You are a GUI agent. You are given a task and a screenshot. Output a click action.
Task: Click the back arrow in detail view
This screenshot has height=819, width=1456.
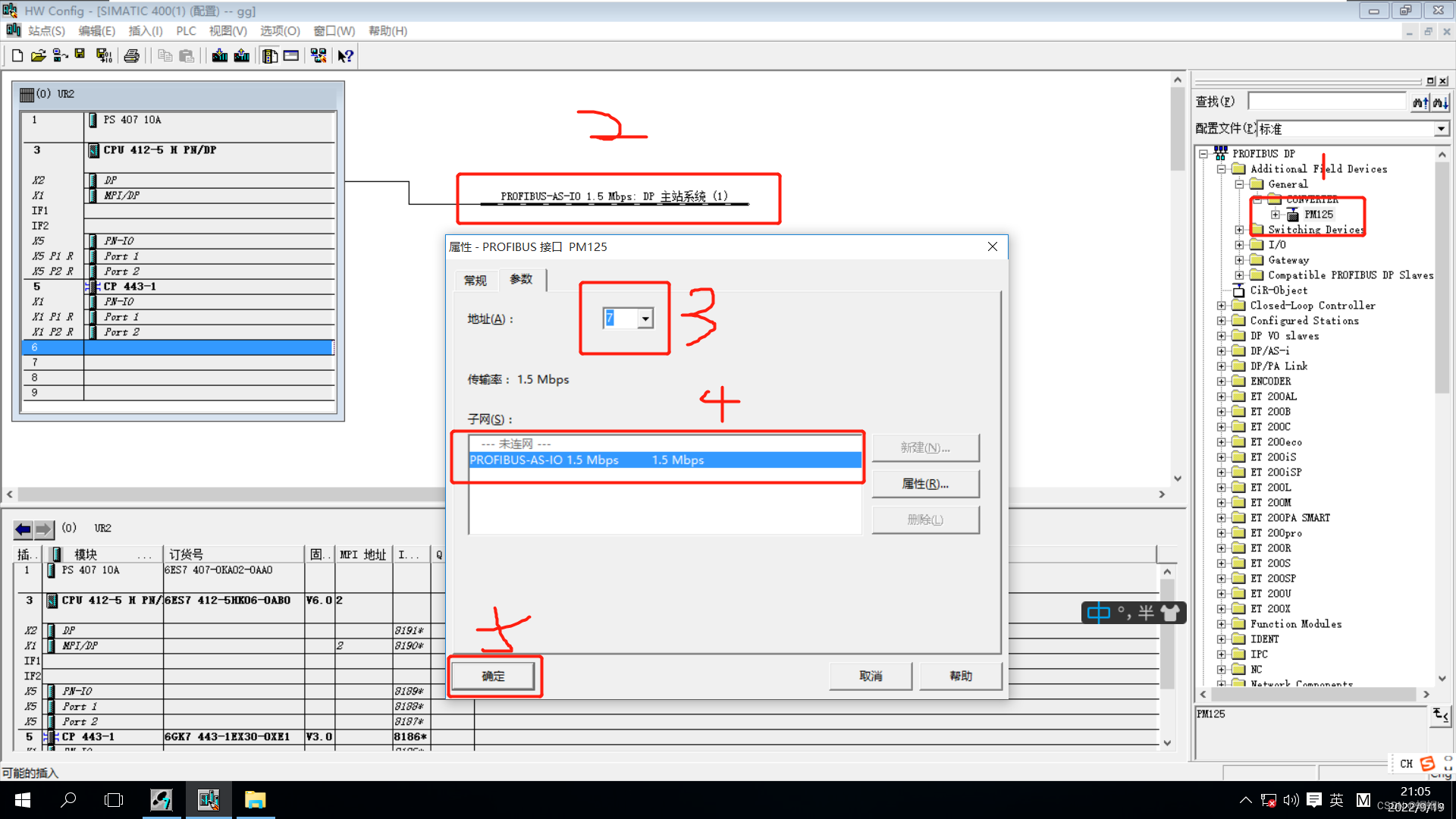24,529
